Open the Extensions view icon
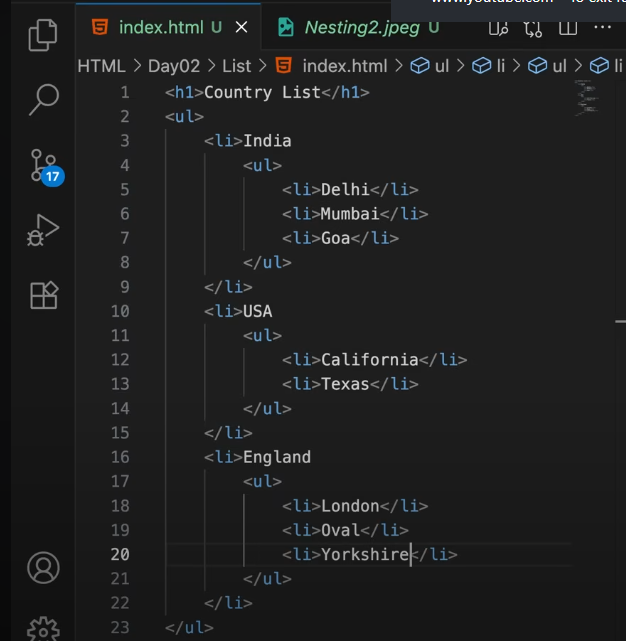626x641 pixels. pos(43,296)
